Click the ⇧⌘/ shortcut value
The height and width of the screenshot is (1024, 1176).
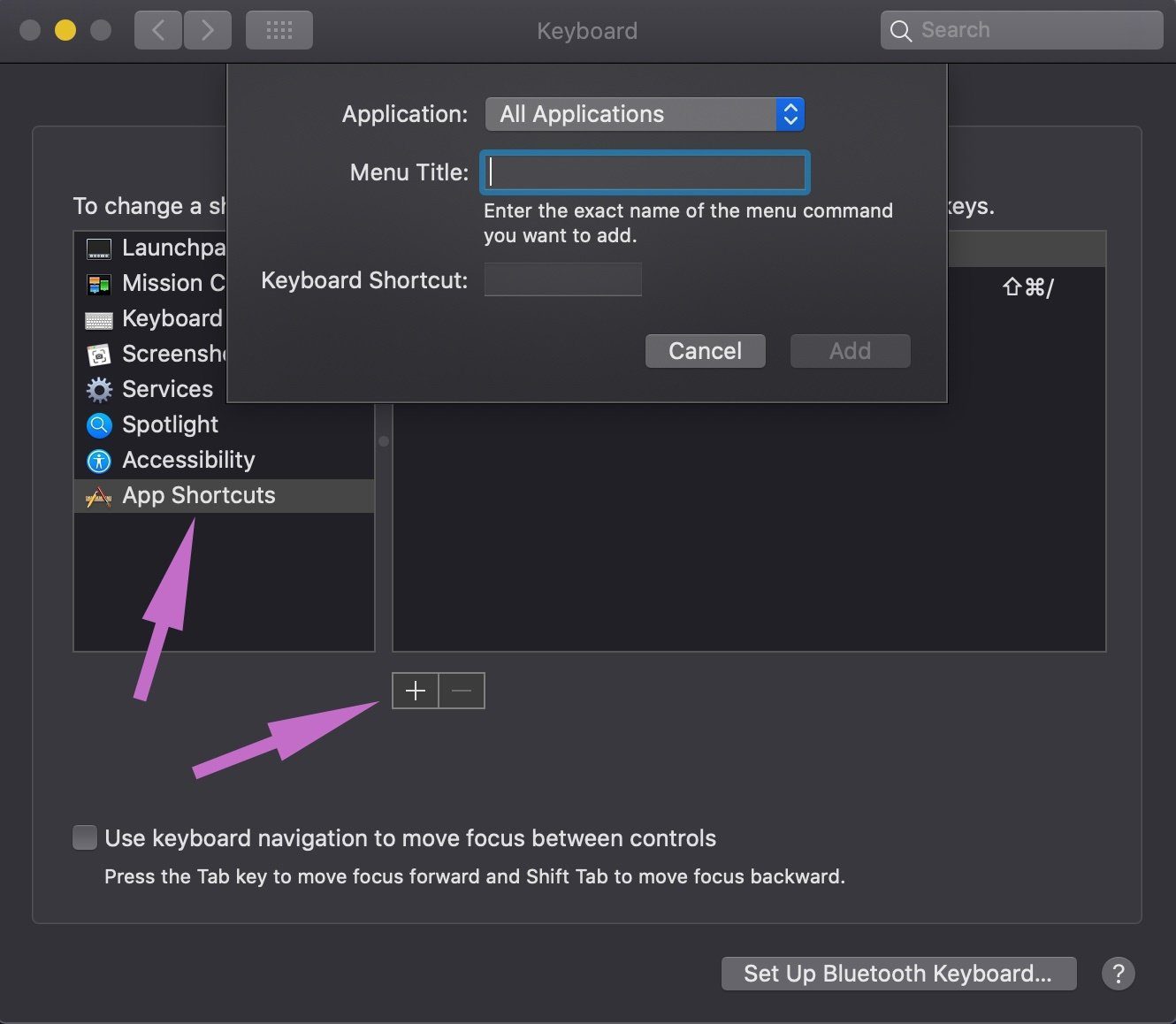pyautogui.click(x=1028, y=287)
